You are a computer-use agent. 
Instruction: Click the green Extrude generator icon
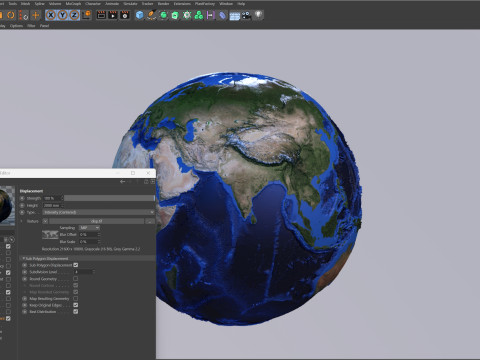(175, 15)
